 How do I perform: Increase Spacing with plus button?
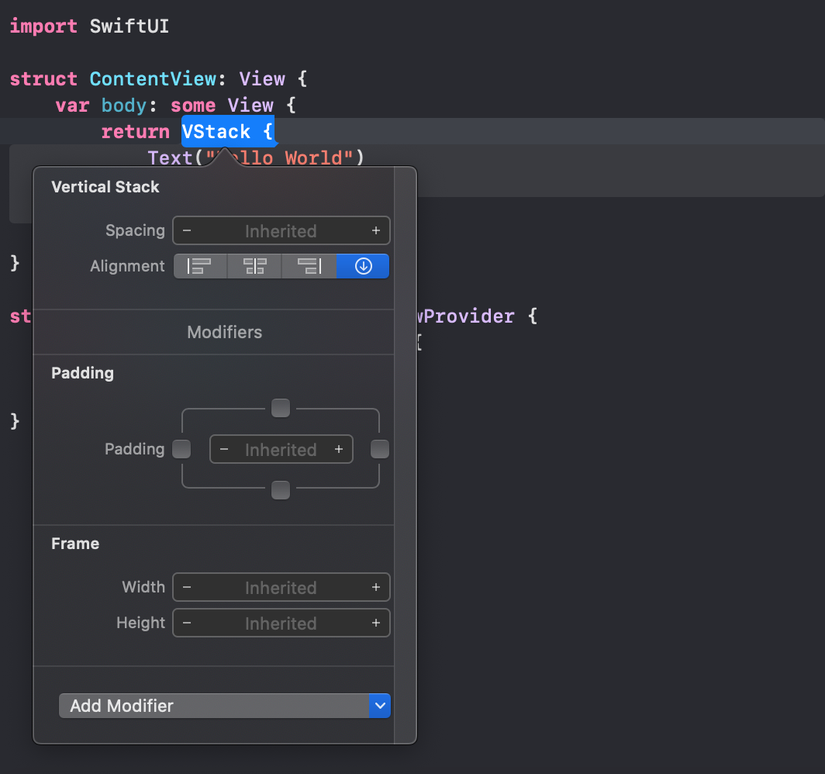coord(376,231)
